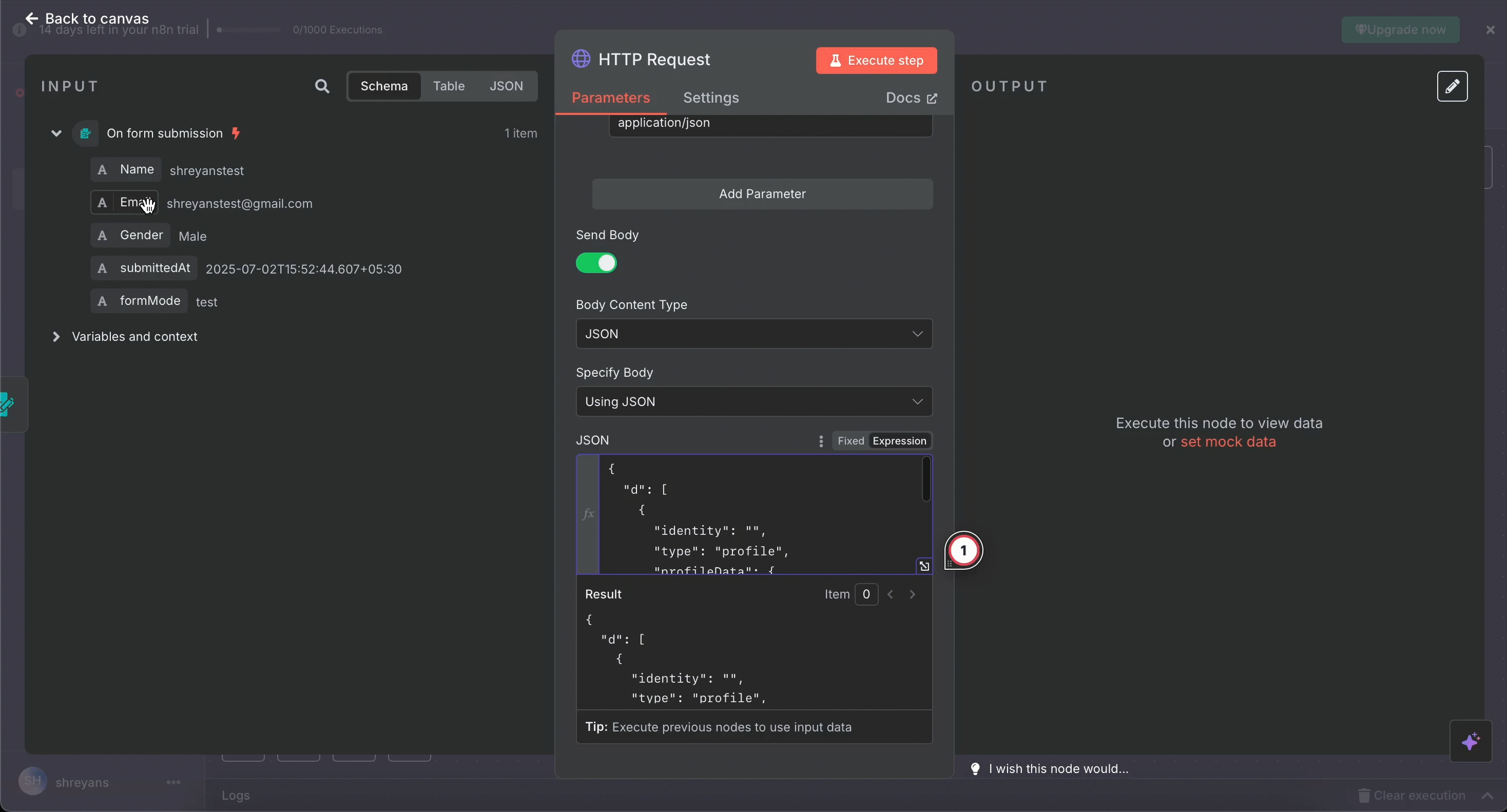This screenshot has width=1507, height=812.
Task: Open search in the Input panel
Action: [x=322, y=86]
